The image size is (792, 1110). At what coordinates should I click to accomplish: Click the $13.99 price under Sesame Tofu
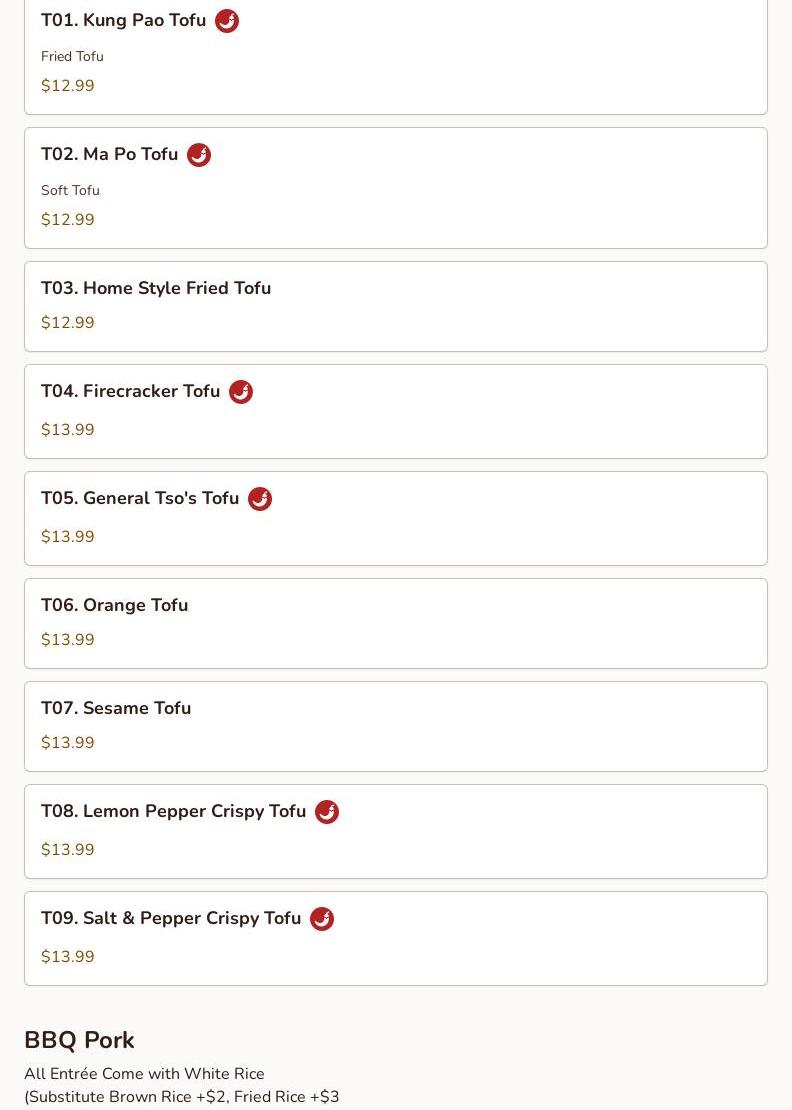68,743
